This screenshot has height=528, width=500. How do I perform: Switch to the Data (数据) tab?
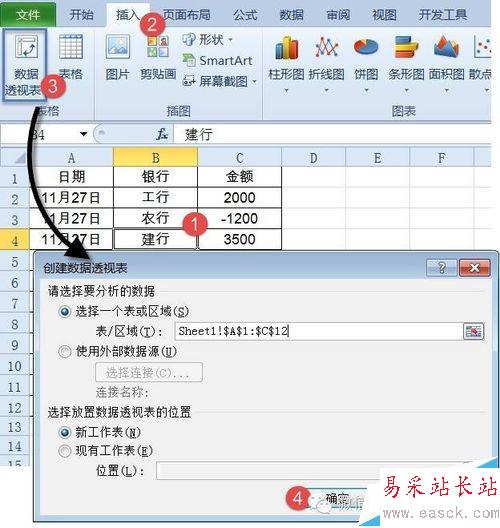[292, 15]
